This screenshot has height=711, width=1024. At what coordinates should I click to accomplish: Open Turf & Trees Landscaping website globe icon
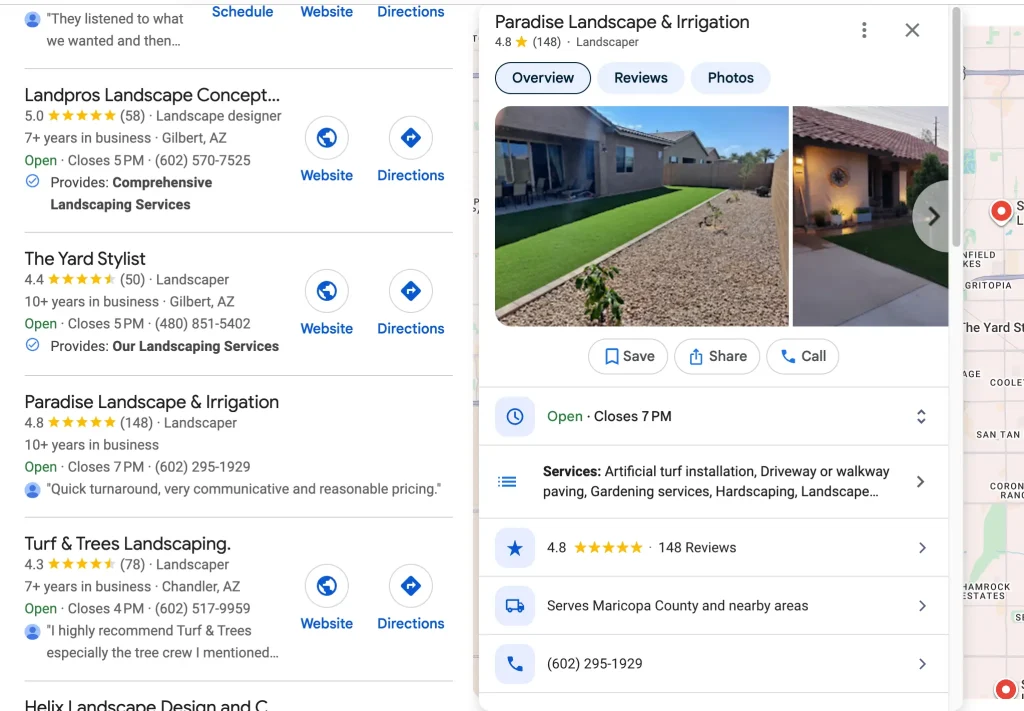click(x=327, y=586)
